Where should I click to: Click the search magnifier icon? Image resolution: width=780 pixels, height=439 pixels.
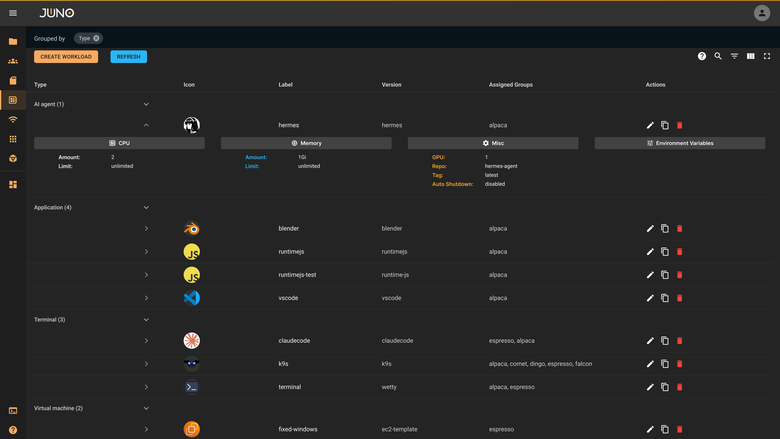coord(718,56)
